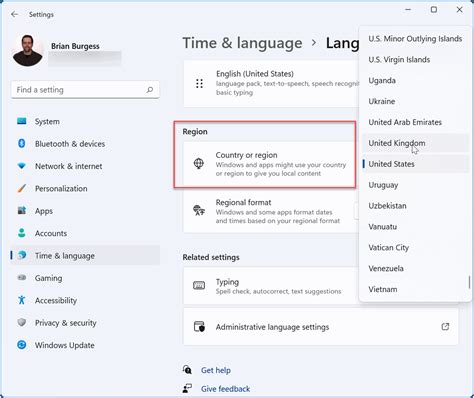Click the Country or region setting row

(269, 164)
